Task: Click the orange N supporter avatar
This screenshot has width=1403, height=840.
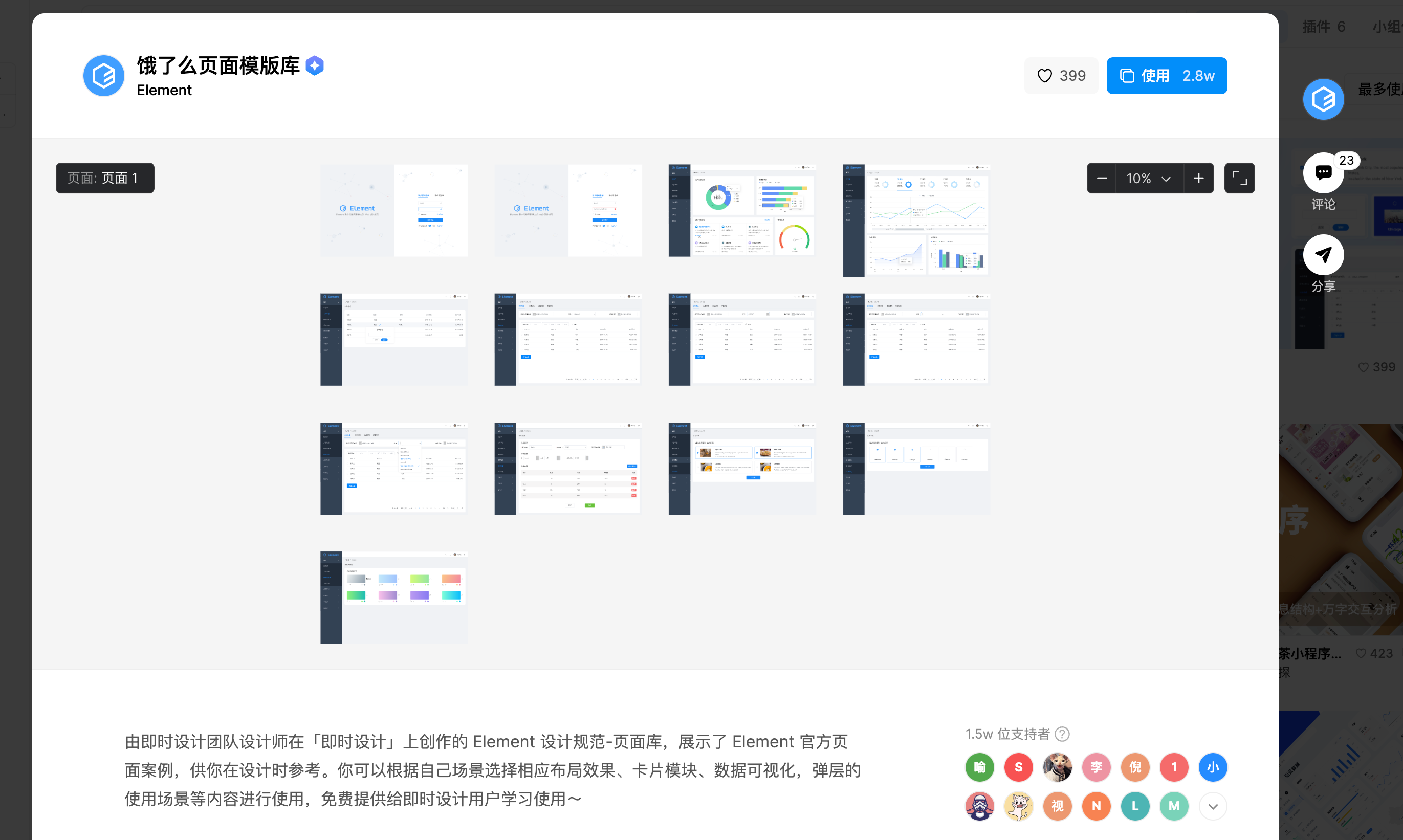Action: pyautogui.click(x=1096, y=806)
